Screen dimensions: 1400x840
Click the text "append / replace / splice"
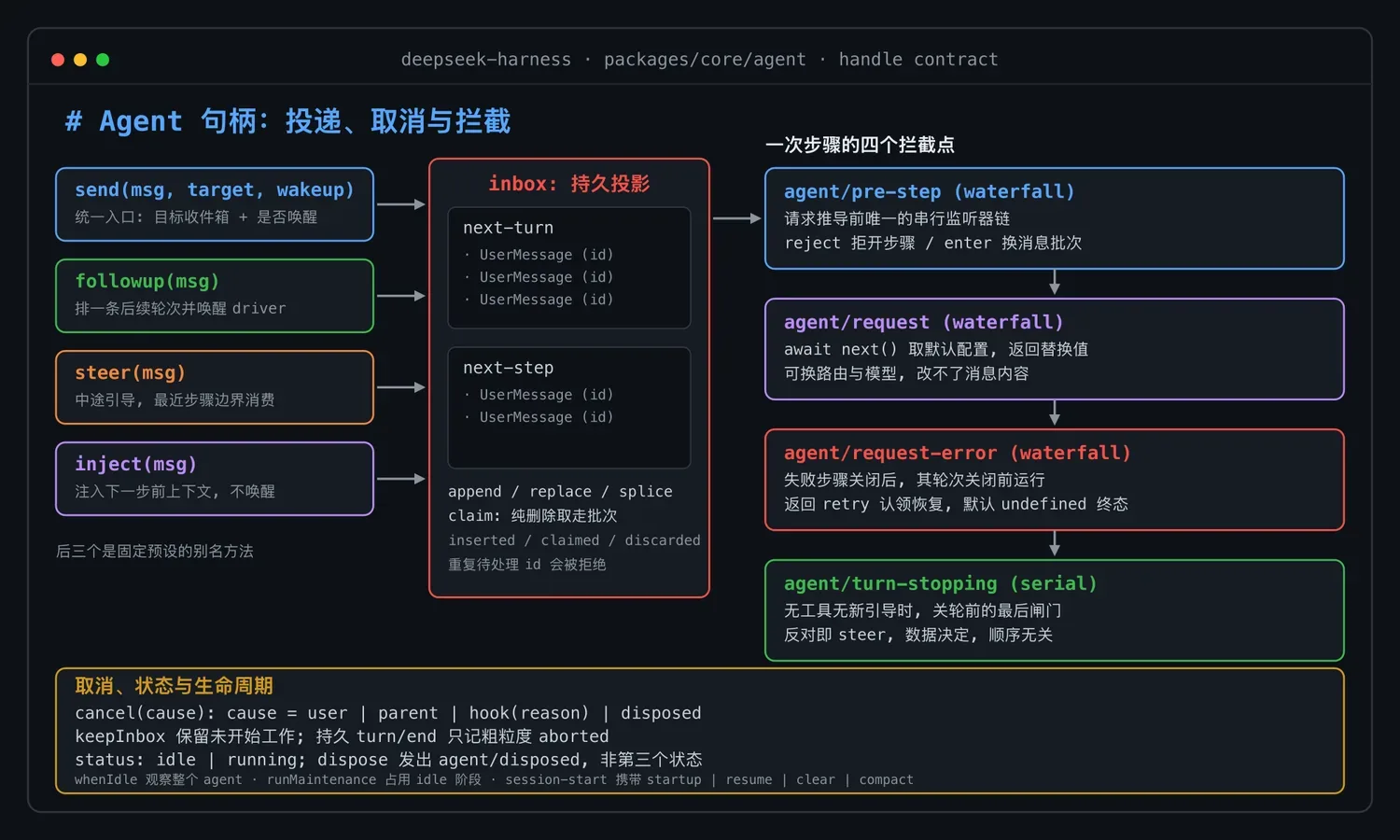point(560,492)
